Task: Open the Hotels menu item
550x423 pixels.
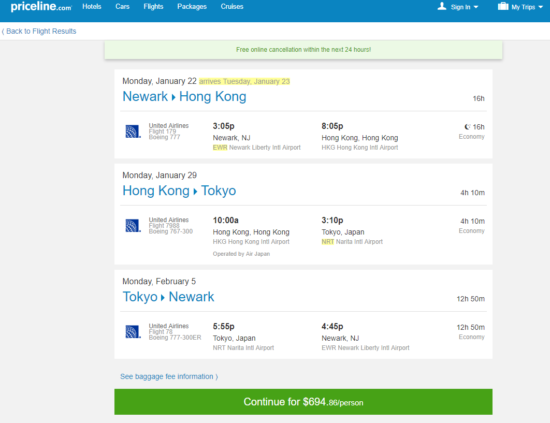Action: tap(92, 7)
